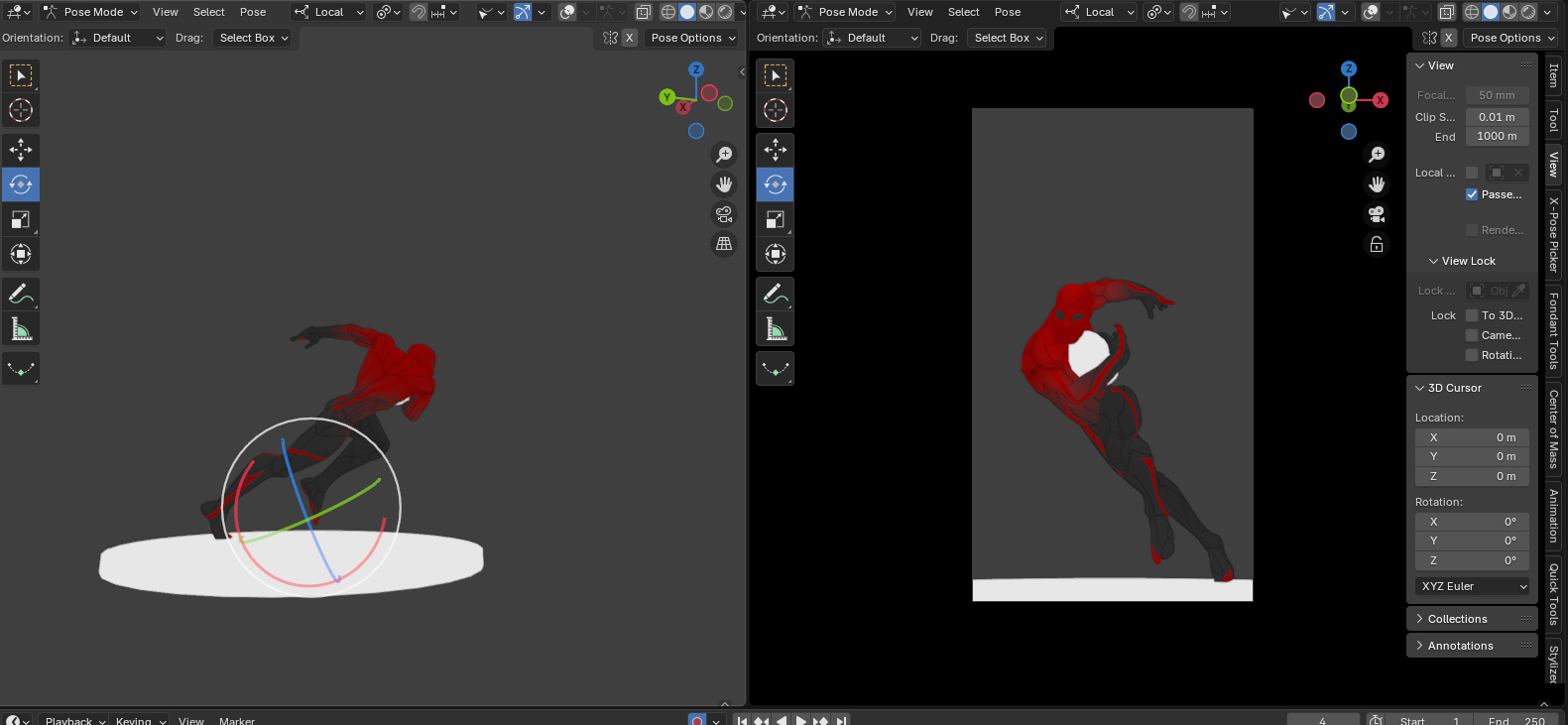1568x725 pixels.
Task: Open the XYZ Euler rotation mode dropdown
Action: tap(1473, 586)
